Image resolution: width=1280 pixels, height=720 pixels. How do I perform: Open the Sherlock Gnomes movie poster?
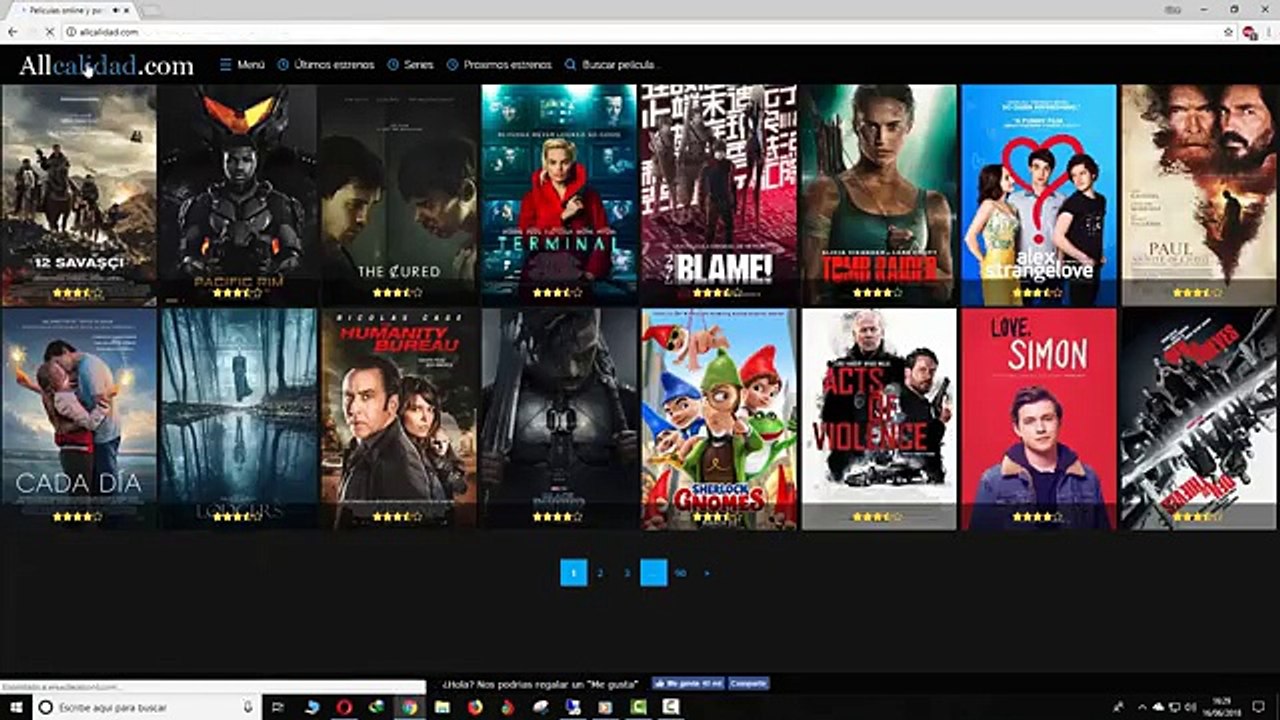718,419
